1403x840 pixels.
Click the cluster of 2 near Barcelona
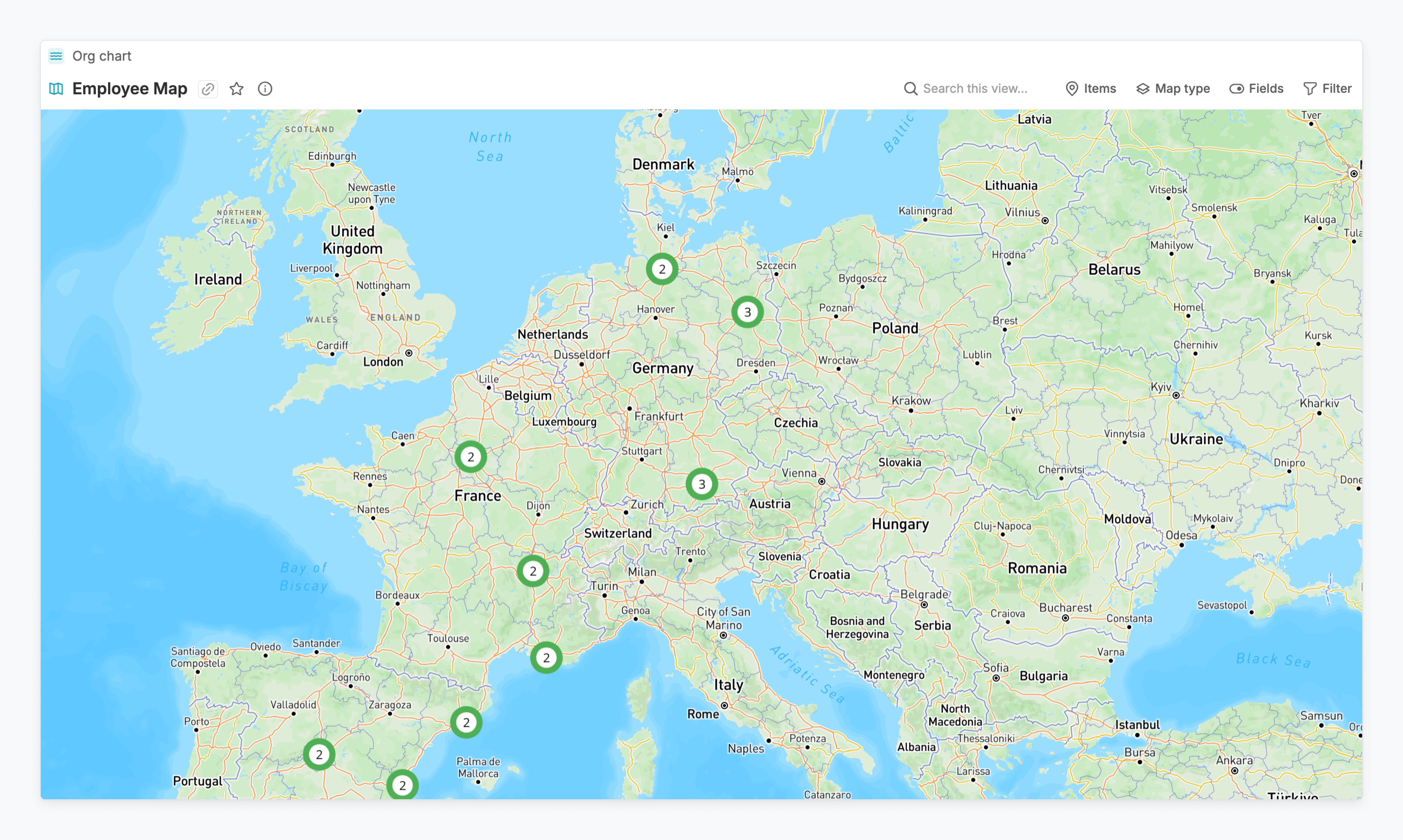coord(466,722)
